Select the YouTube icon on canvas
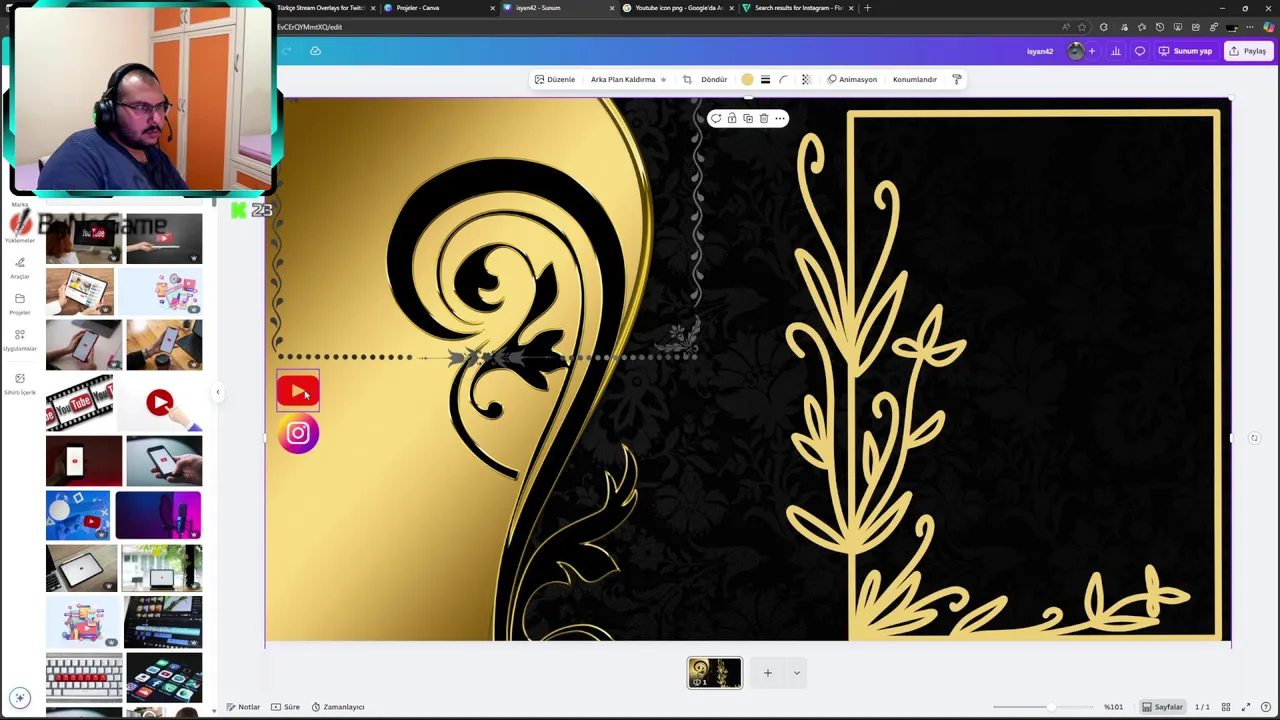 point(298,391)
